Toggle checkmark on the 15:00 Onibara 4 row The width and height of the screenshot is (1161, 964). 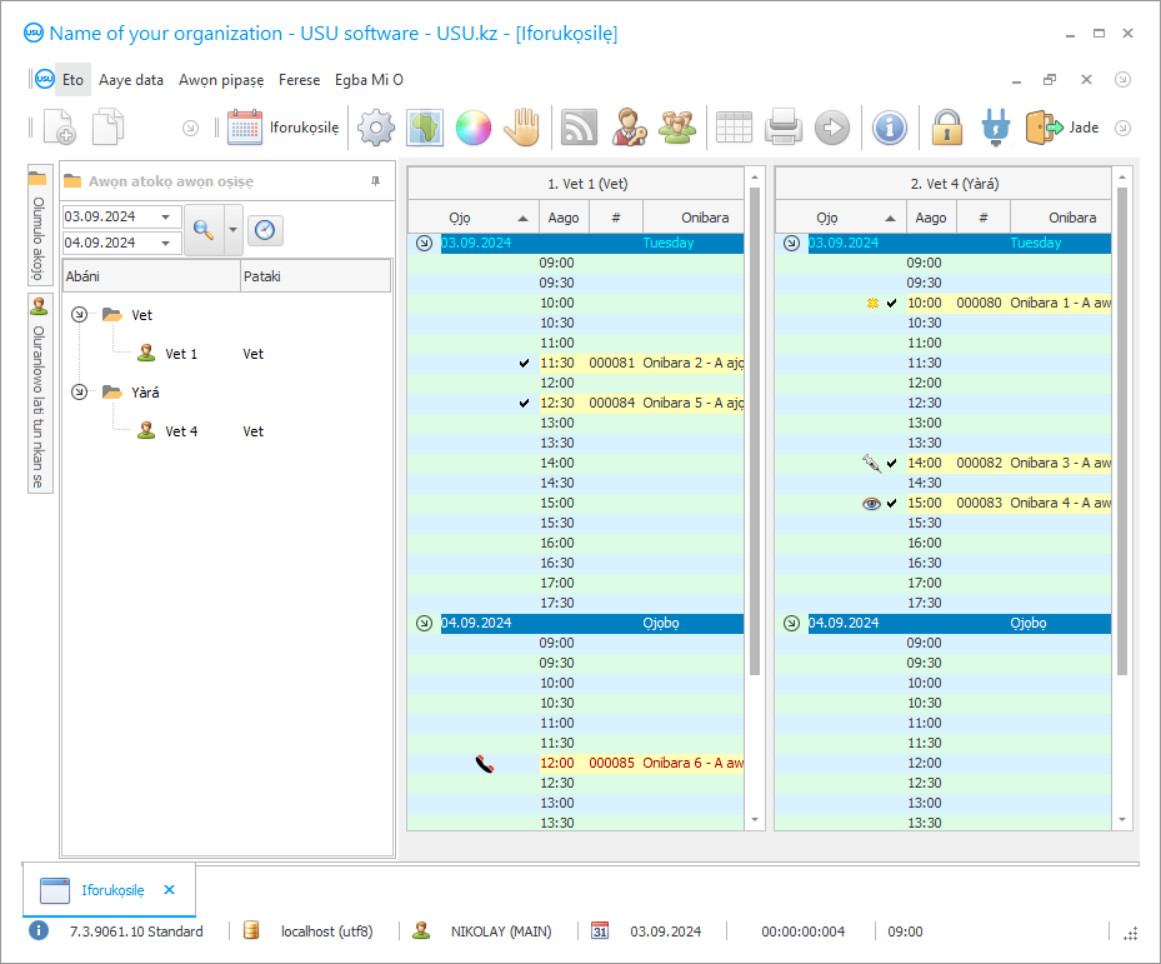891,503
